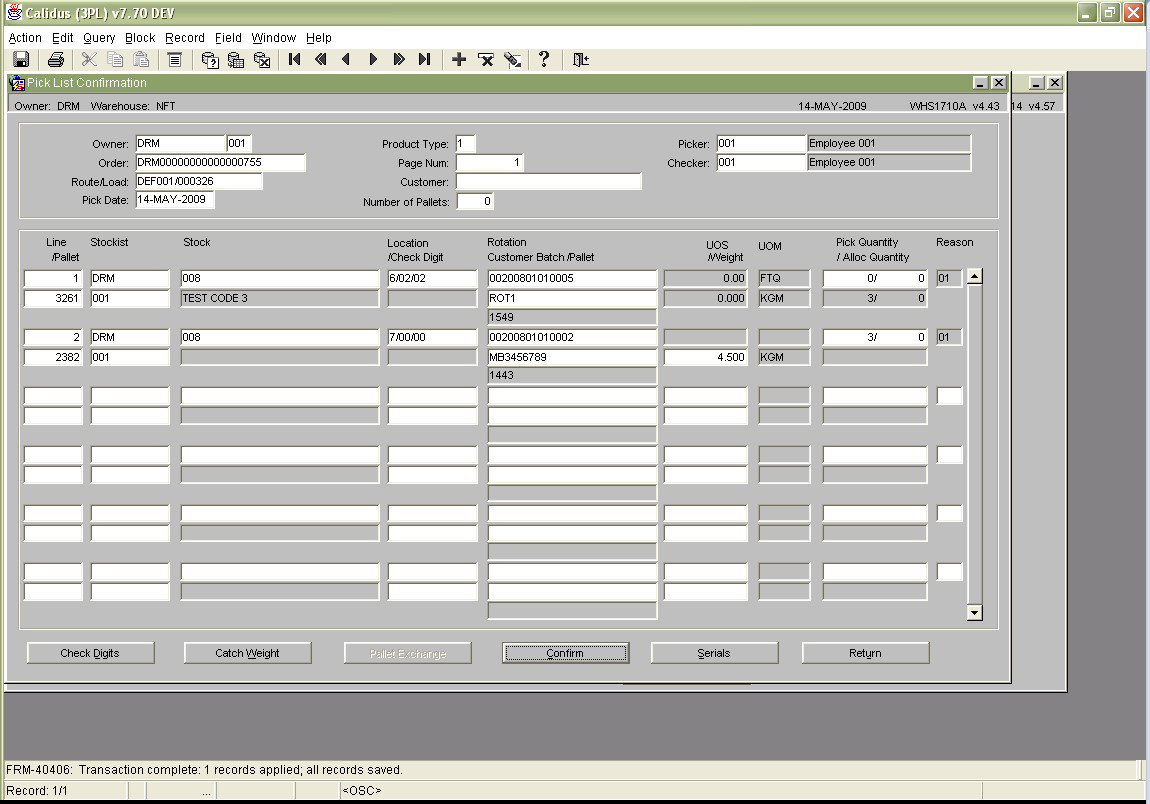1150x804 pixels.
Task: Click pallet number field 3261
Action: [53, 298]
